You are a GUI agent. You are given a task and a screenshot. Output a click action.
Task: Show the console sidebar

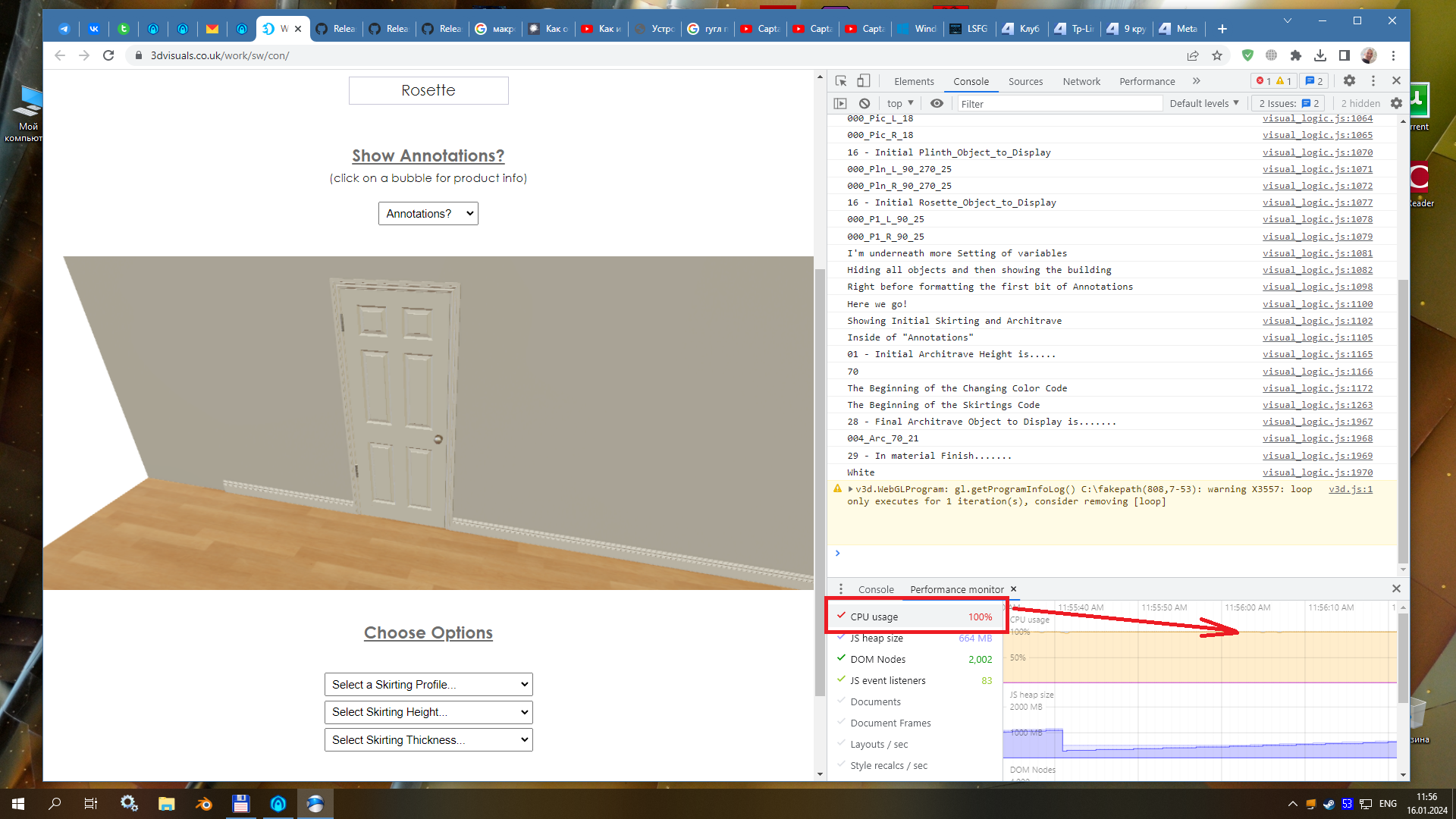click(840, 103)
